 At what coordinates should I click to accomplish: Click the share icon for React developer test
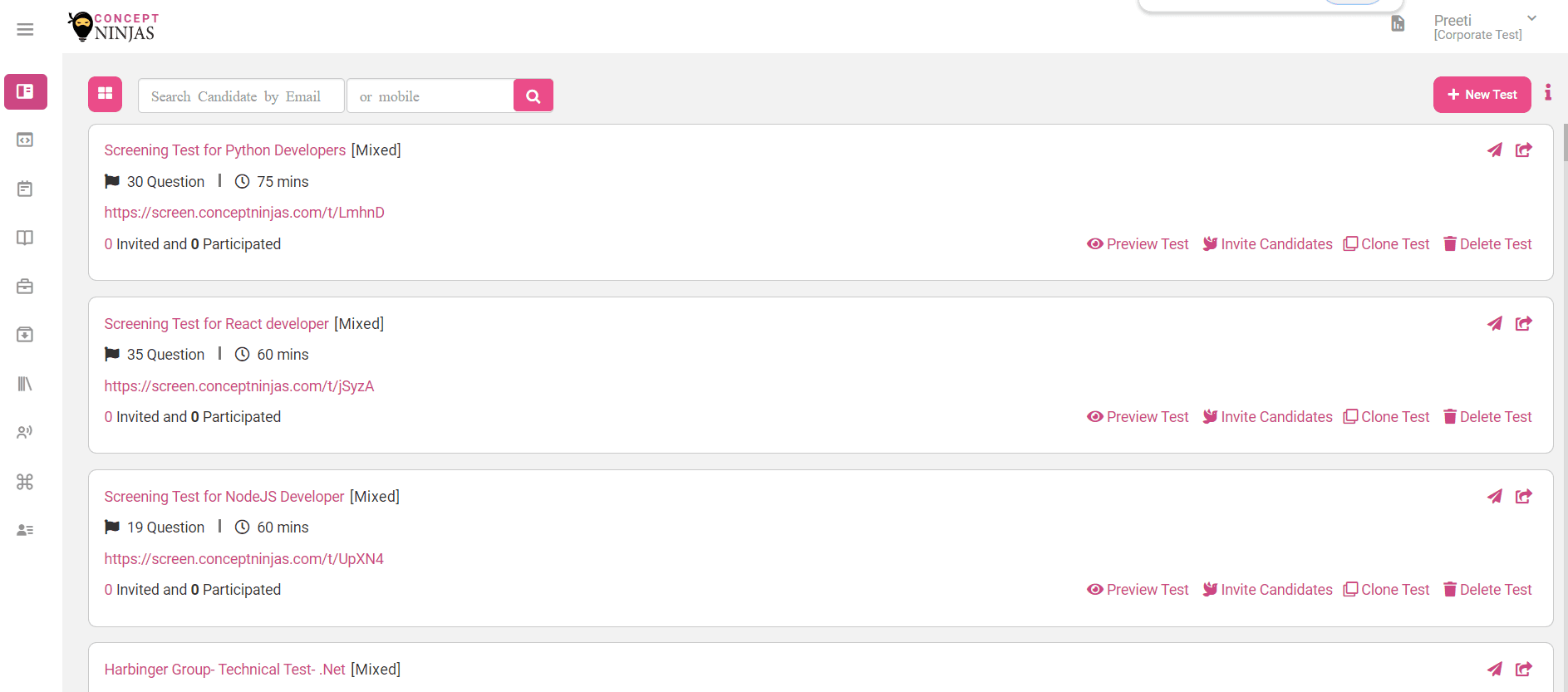tap(1524, 323)
